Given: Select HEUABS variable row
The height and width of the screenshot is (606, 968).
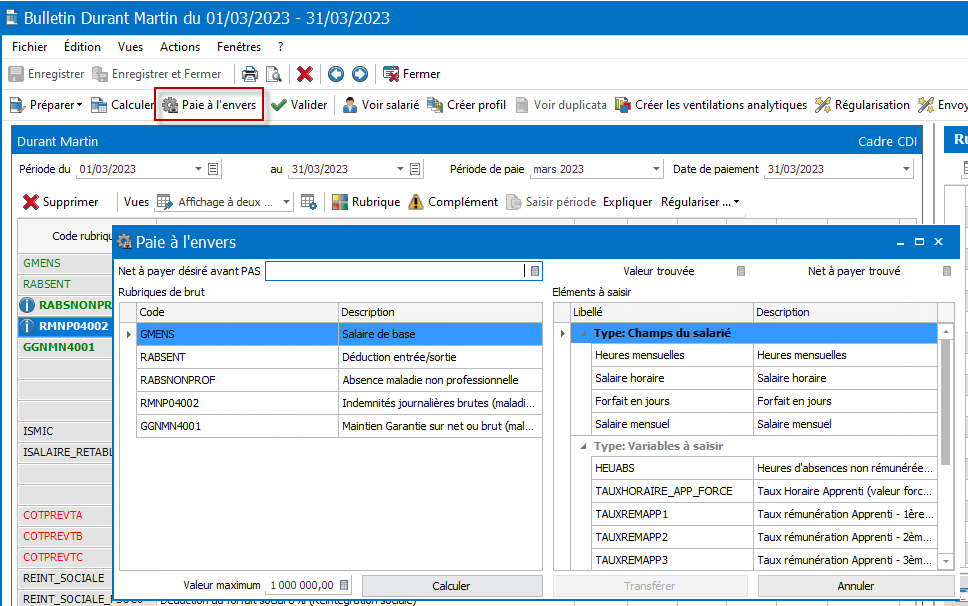Looking at the screenshot, I should (764, 468).
